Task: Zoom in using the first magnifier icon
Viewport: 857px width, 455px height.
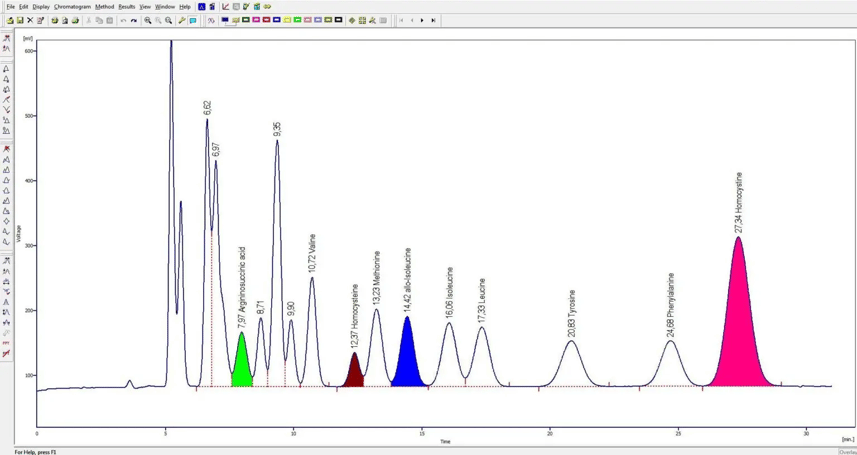Action: pos(148,20)
